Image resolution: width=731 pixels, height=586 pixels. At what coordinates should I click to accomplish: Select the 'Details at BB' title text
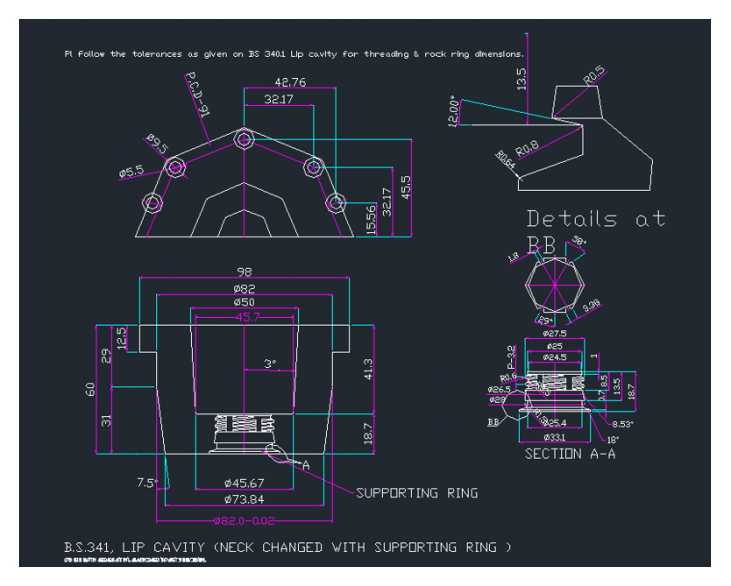click(595, 219)
